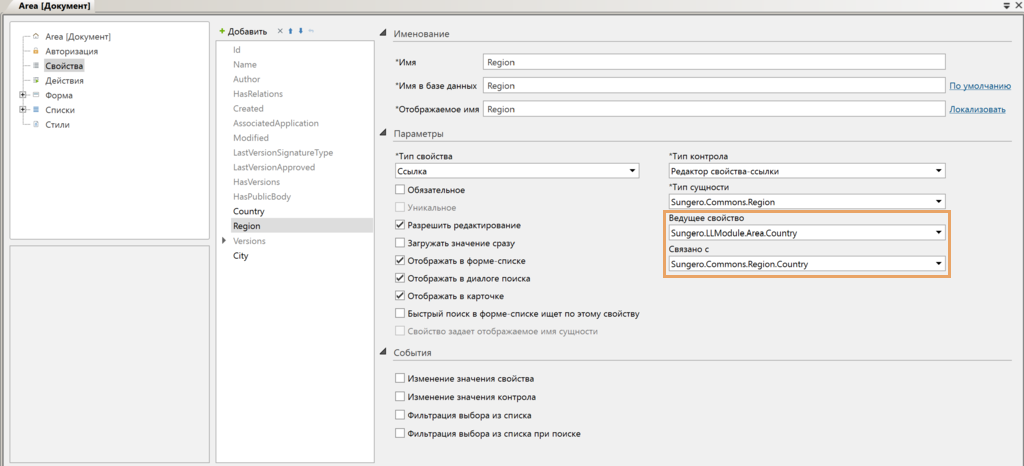Open the Тип свойства dropdown

point(632,172)
